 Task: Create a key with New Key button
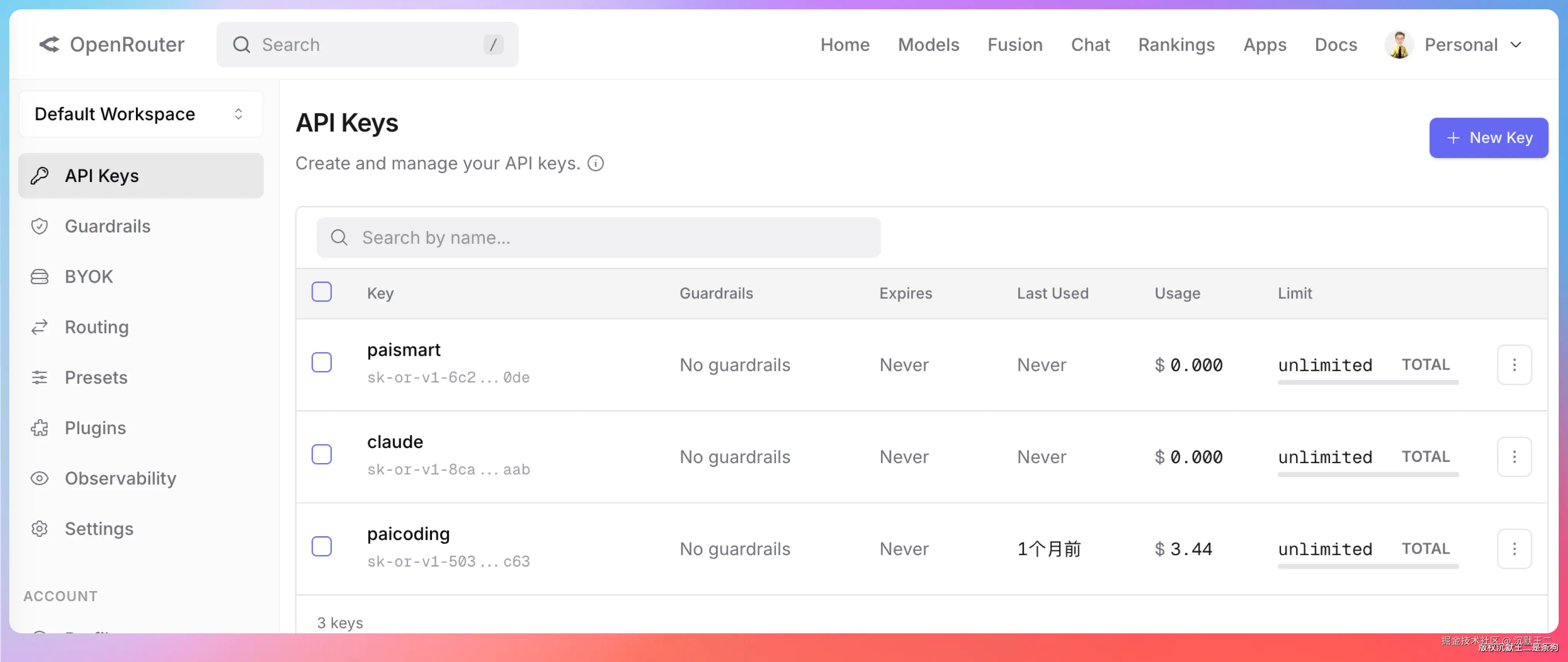tap(1489, 138)
